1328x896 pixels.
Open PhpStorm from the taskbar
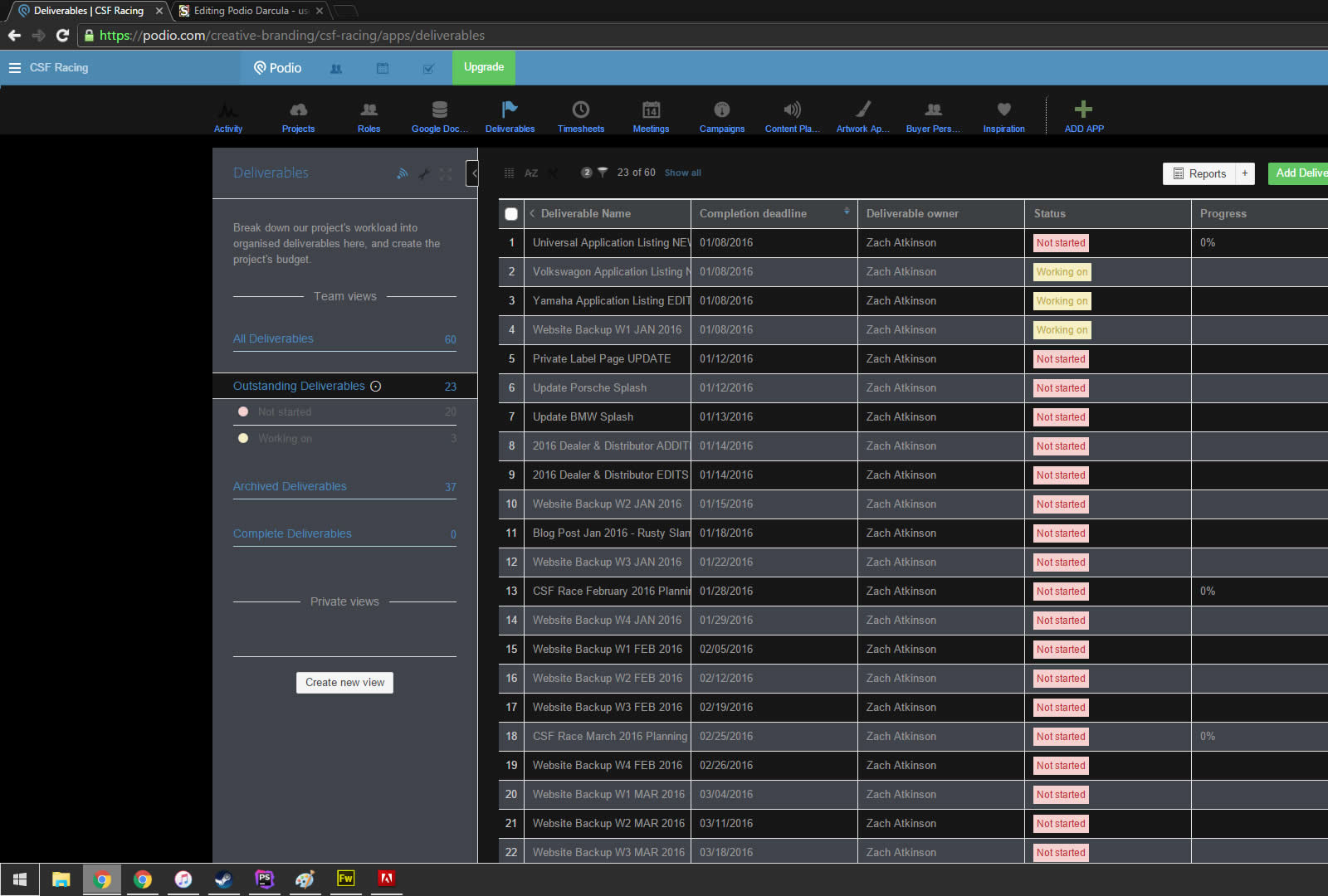point(265,879)
